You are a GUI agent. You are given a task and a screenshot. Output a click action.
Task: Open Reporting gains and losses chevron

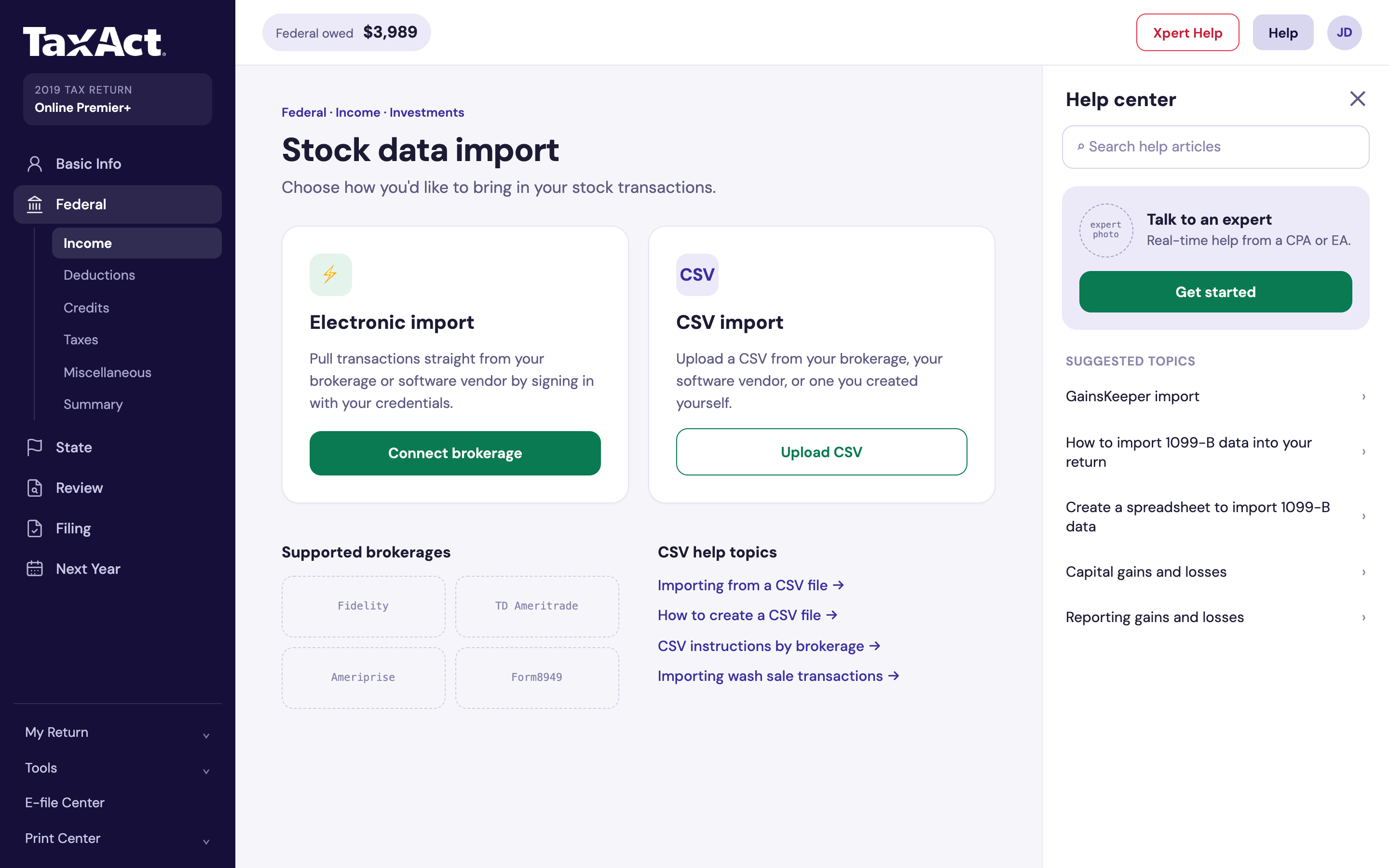(1364, 618)
